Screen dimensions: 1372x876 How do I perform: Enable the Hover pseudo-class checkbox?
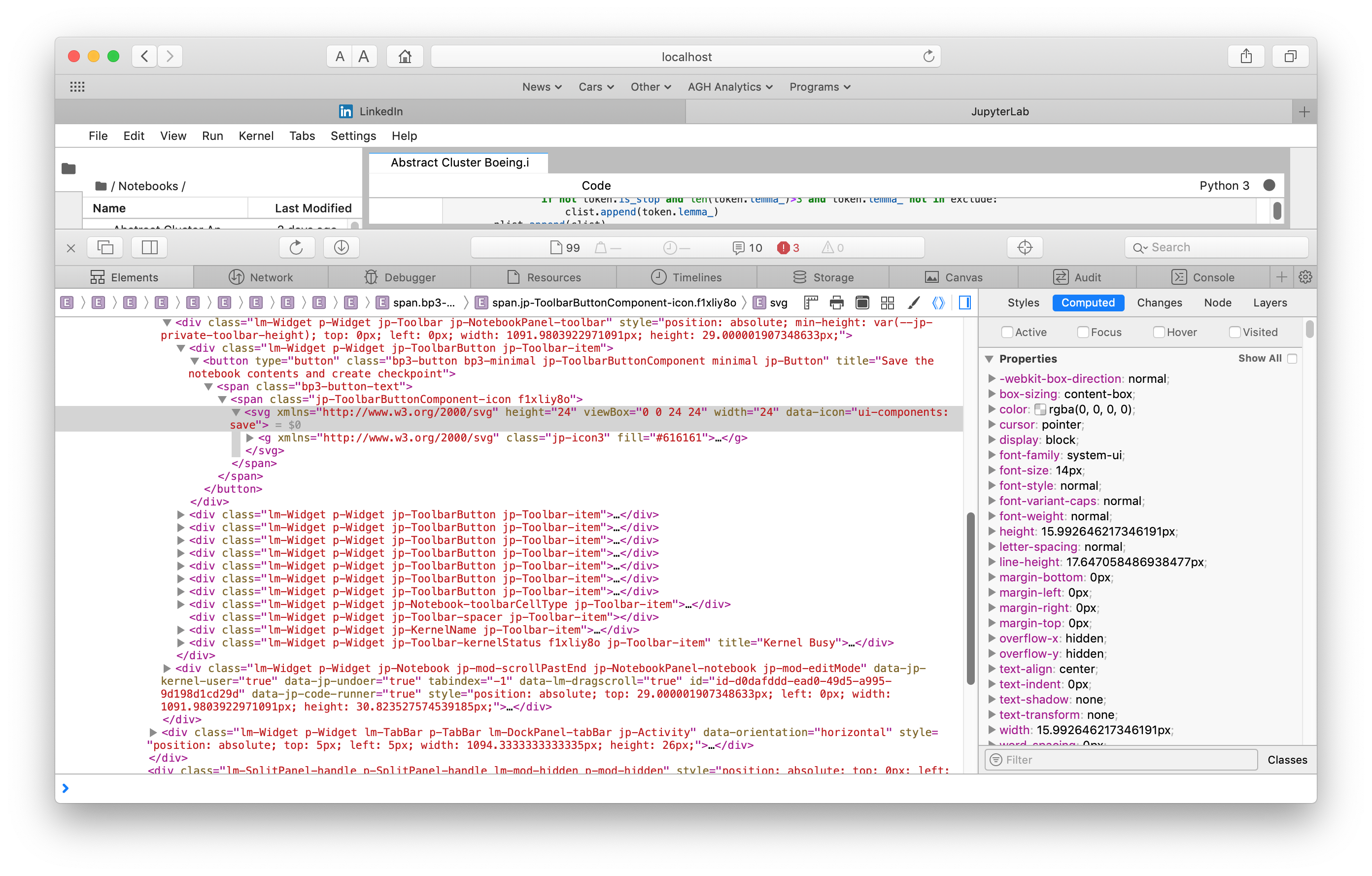click(x=1158, y=332)
